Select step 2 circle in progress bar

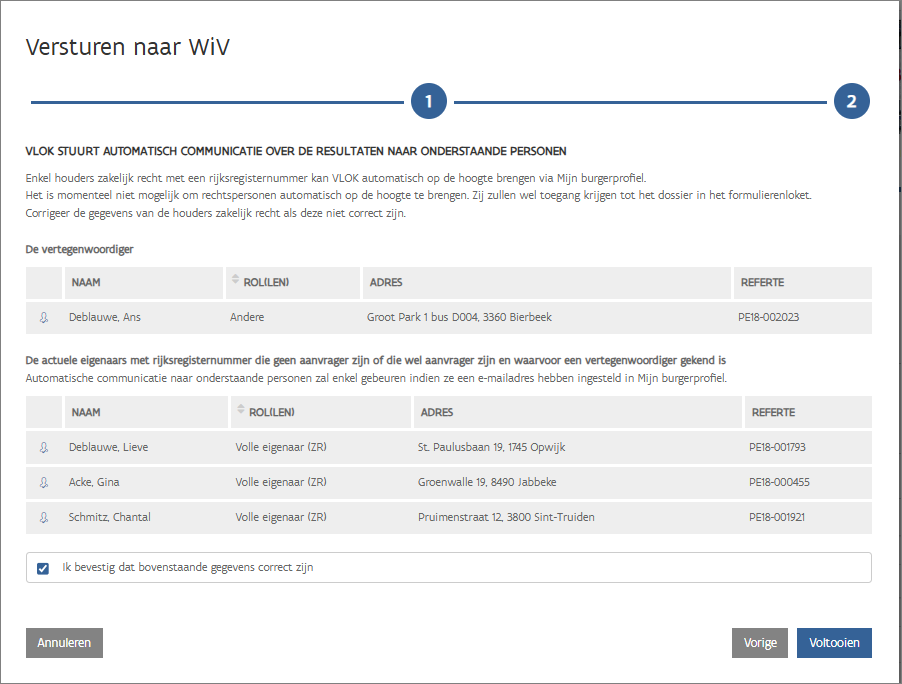pyautogui.click(x=851, y=101)
